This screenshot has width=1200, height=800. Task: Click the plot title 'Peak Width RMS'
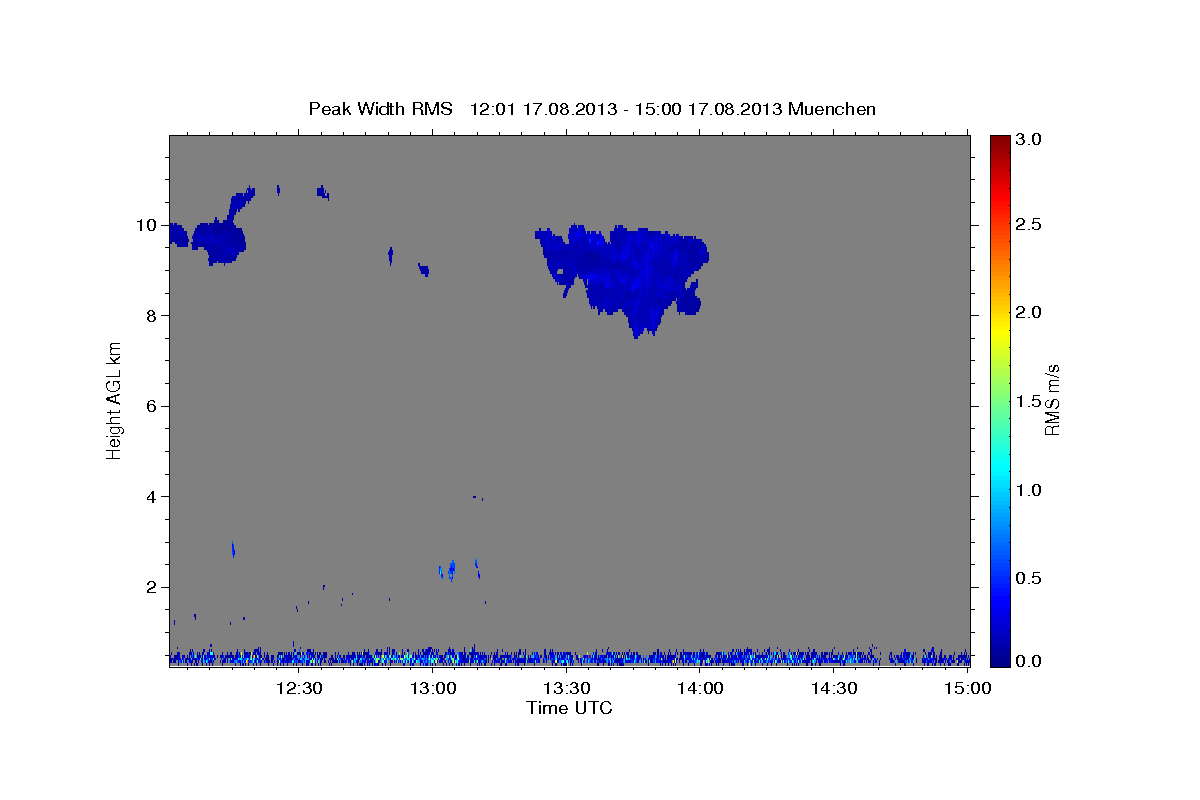click(380, 108)
